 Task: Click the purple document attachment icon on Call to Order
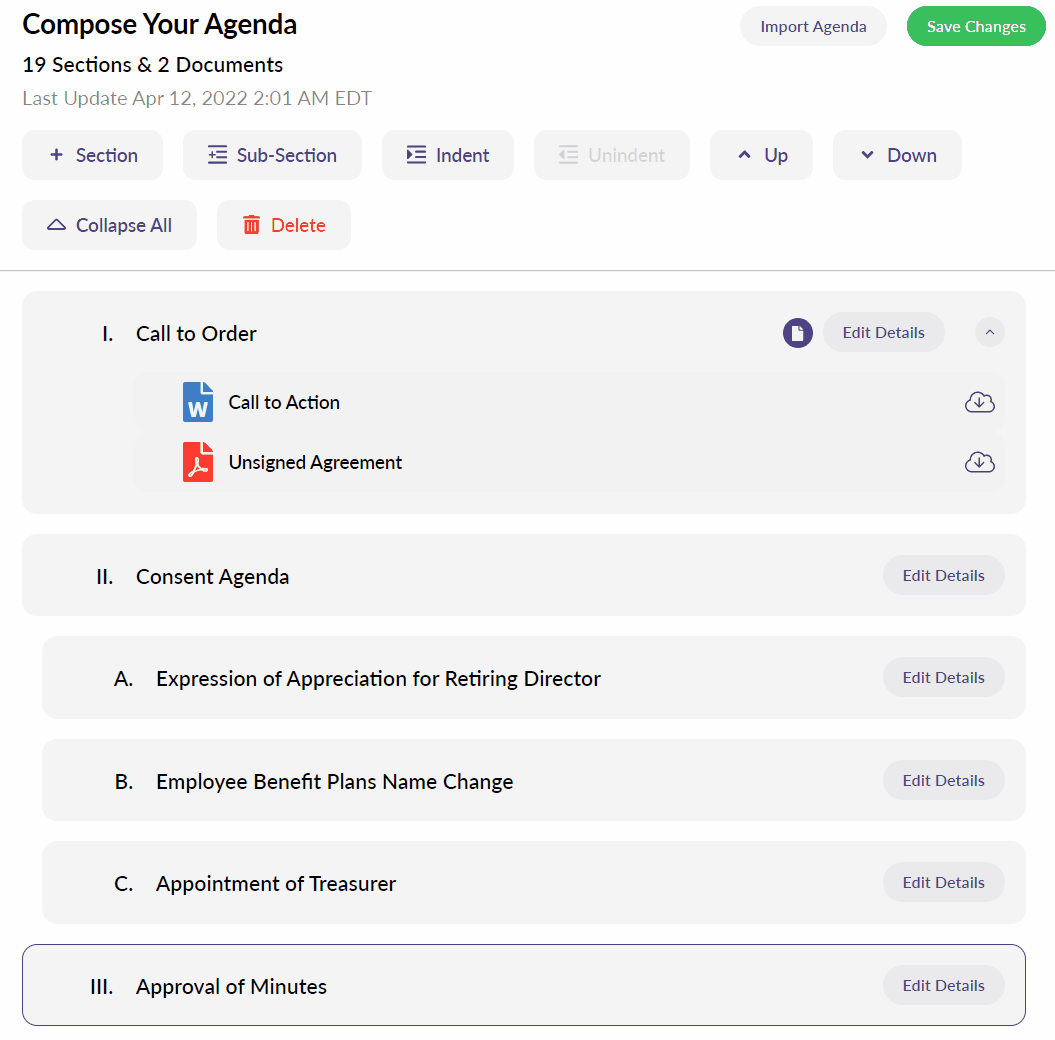click(797, 332)
